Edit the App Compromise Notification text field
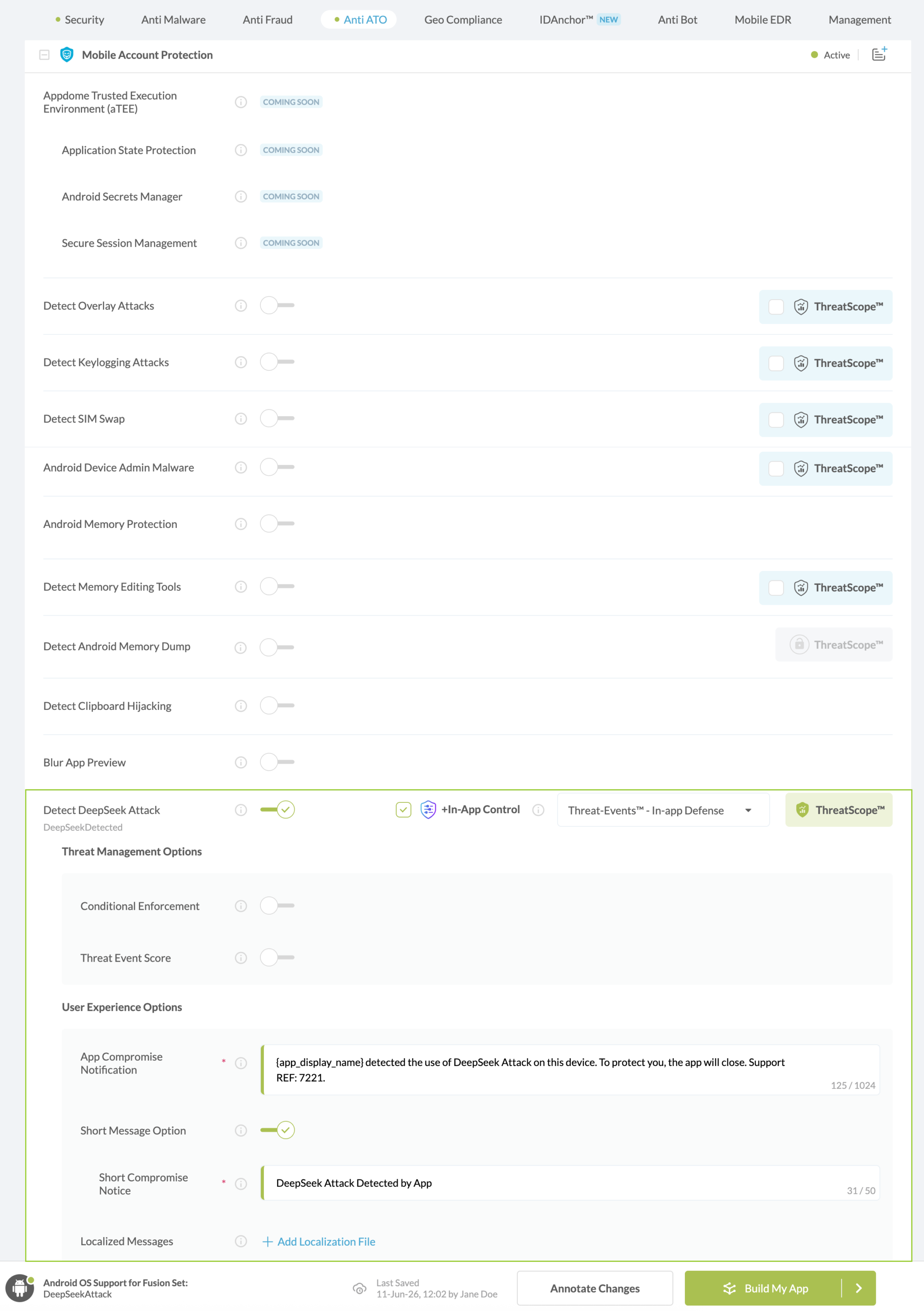924x1311 pixels. coord(570,1070)
